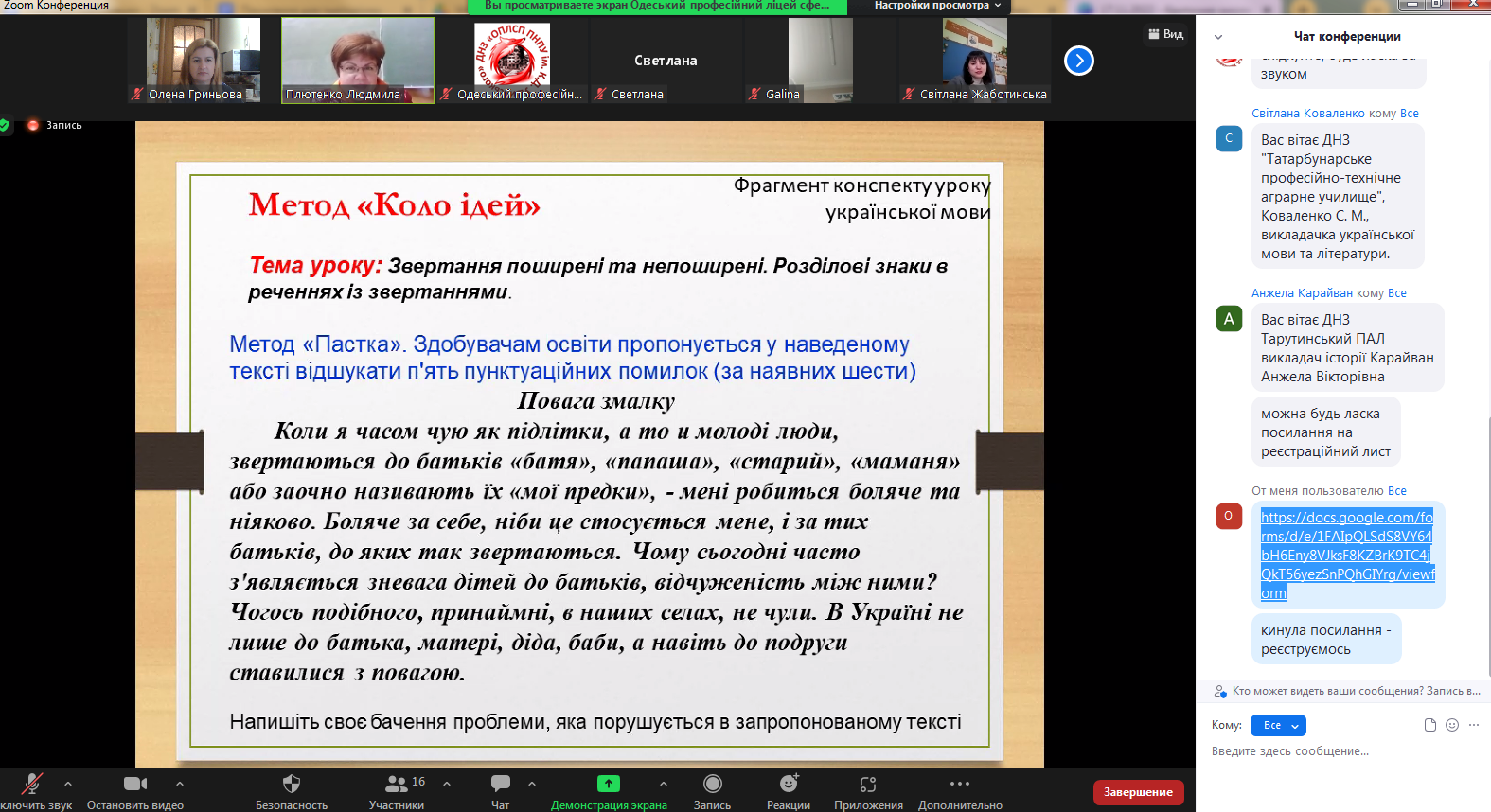Viewport: 1491px width, 812px height.
Task: Open the Дополнительно more options menu
Action: [x=959, y=784]
